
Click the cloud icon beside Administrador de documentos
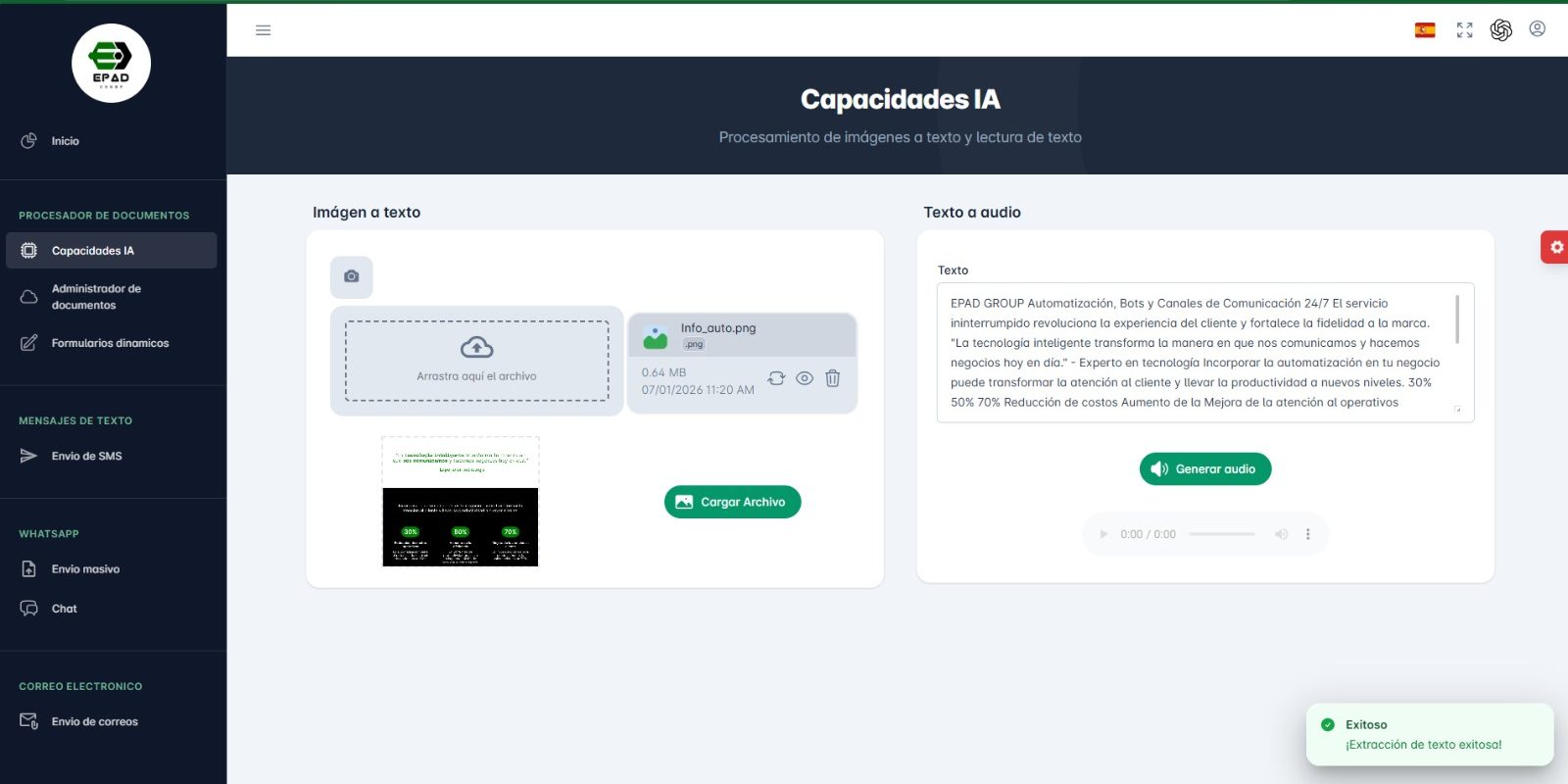28,297
